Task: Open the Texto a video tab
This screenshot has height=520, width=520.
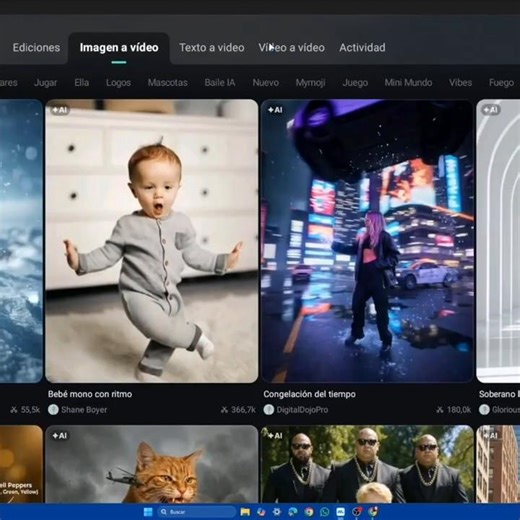Action: point(212,47)
